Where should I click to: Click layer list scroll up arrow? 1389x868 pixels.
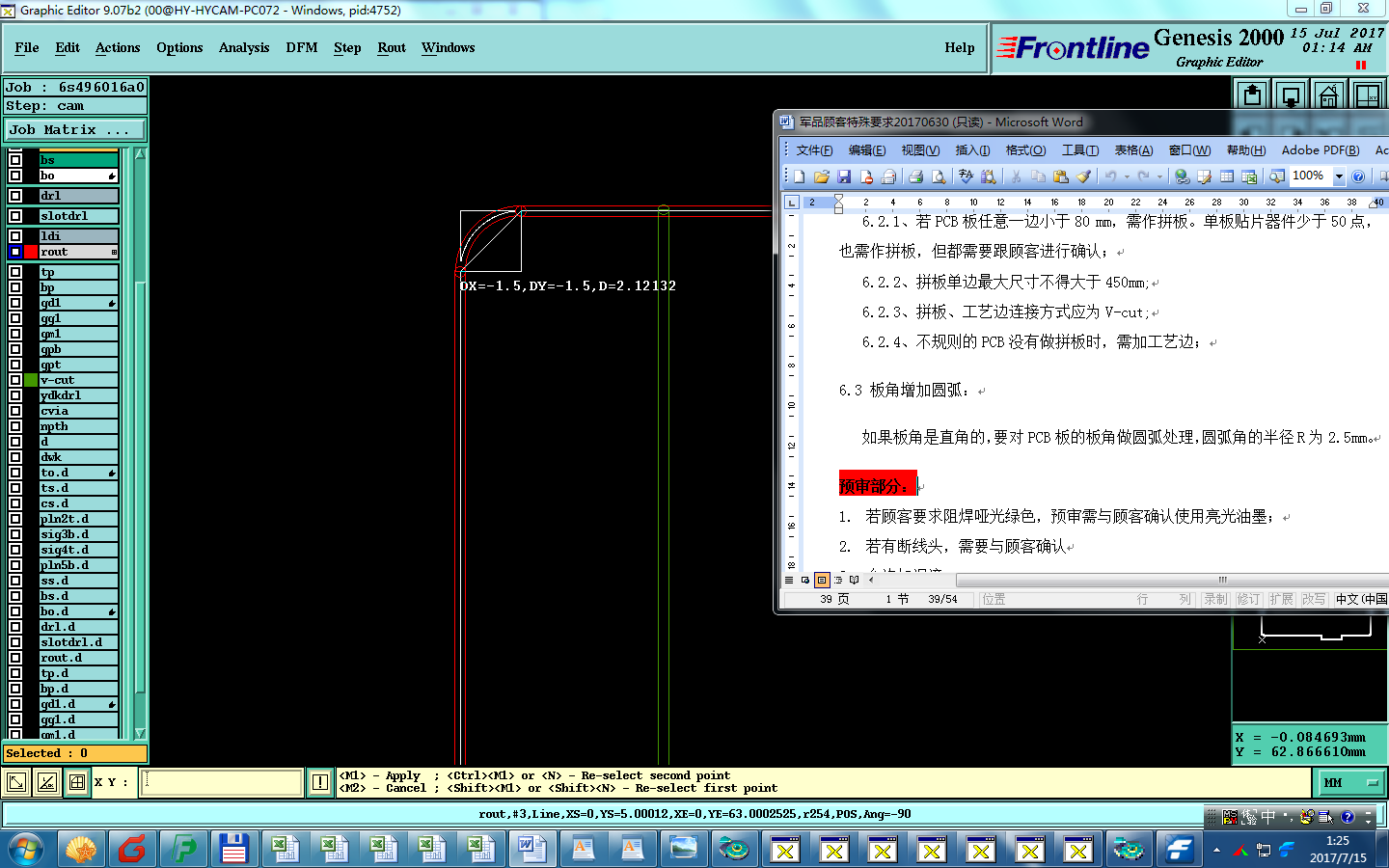[141, 154]
